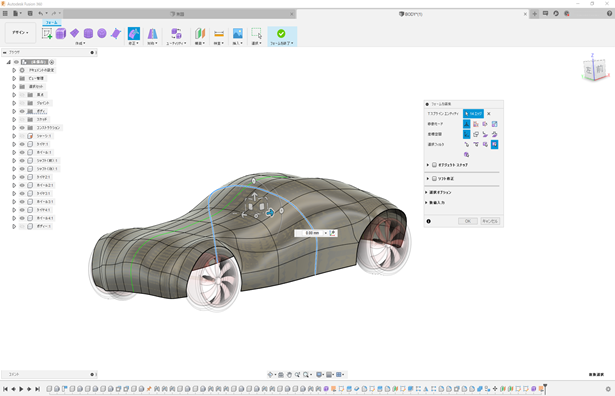615x396 pixels.
Task: Choose Translation transform mode icon
Action: tap(476, 124)
